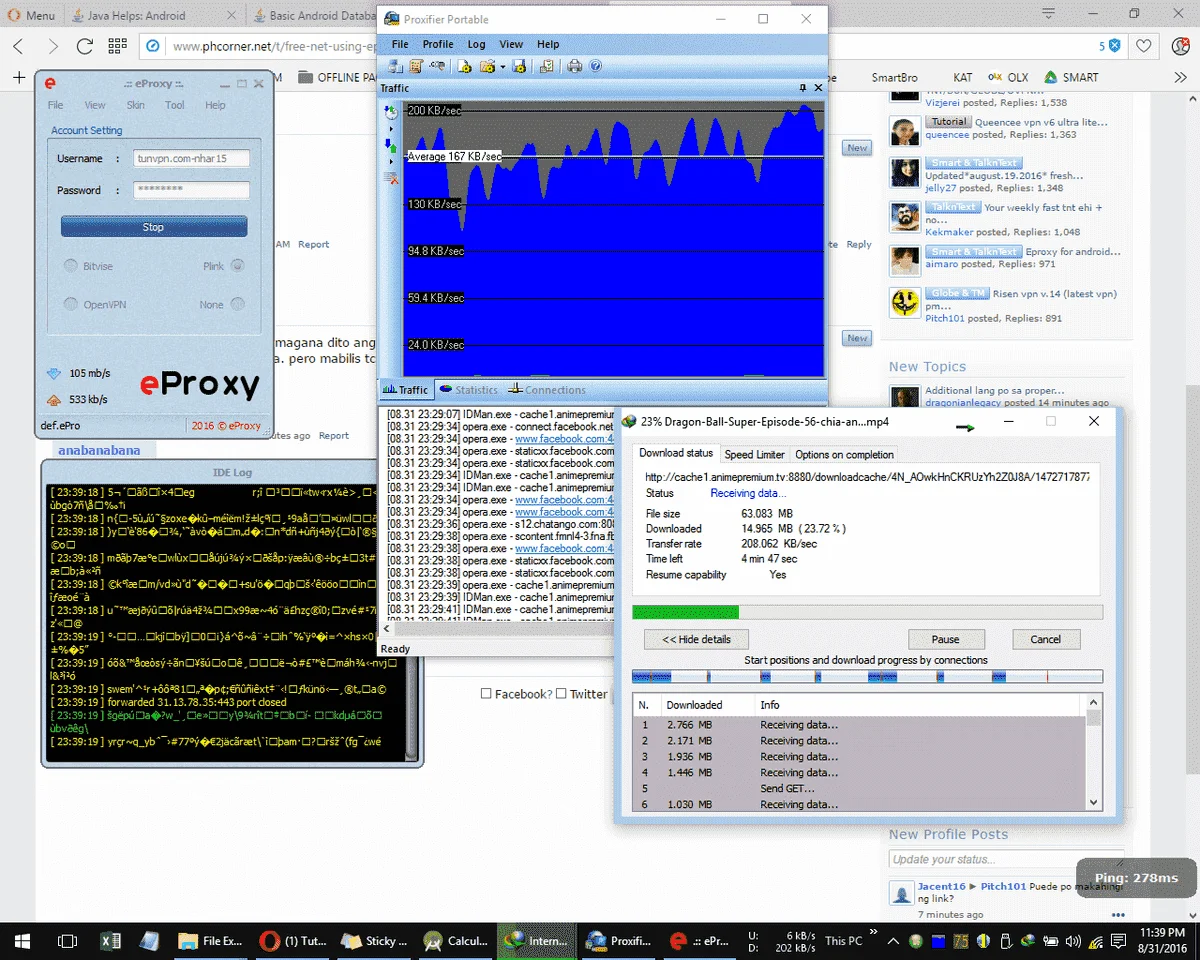Open Proxifier Help menu
Image resolution: width=1200 pixels, height=960 pixels.
(x=548, y=44)
